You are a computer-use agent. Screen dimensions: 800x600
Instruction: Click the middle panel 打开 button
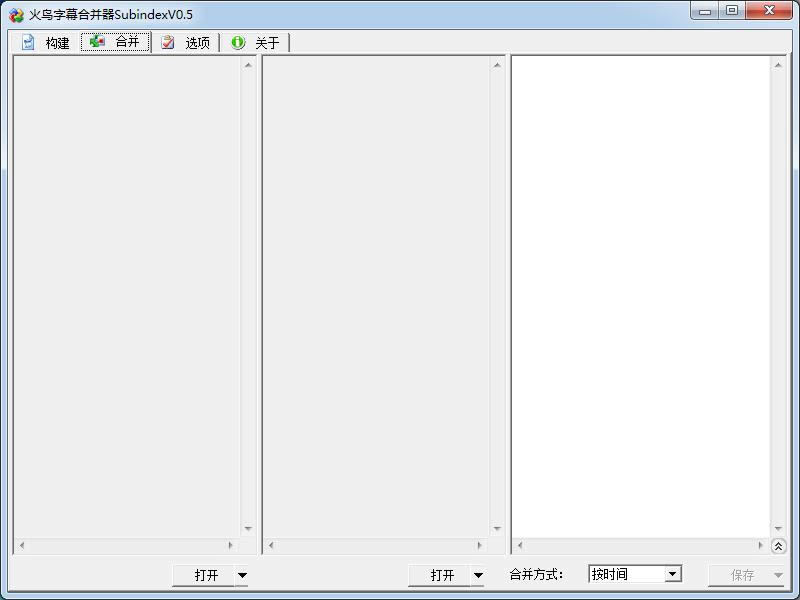(440, 575)
